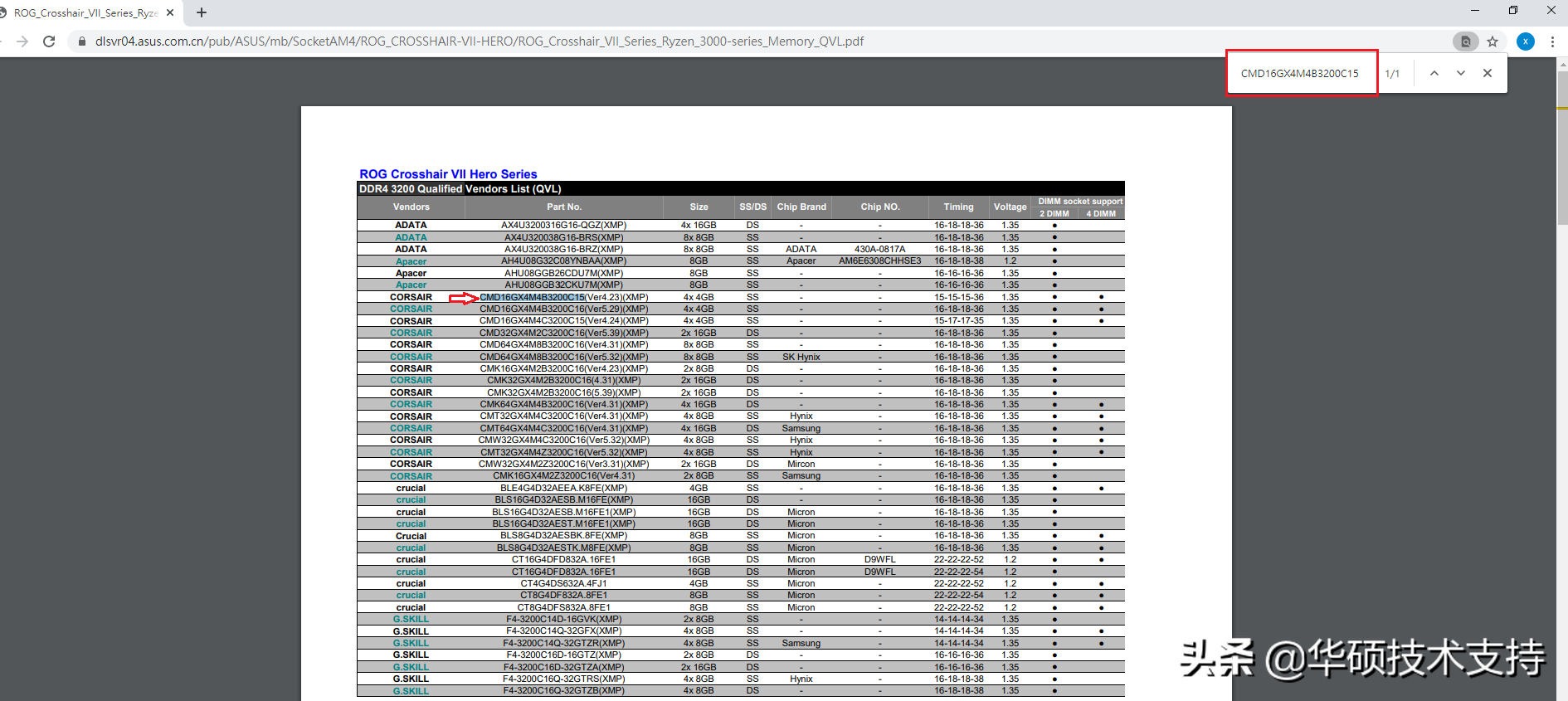This screenshot has height=701, width=1568.
Task: Click the site lock icon
Action: click(x=81, y=41)
